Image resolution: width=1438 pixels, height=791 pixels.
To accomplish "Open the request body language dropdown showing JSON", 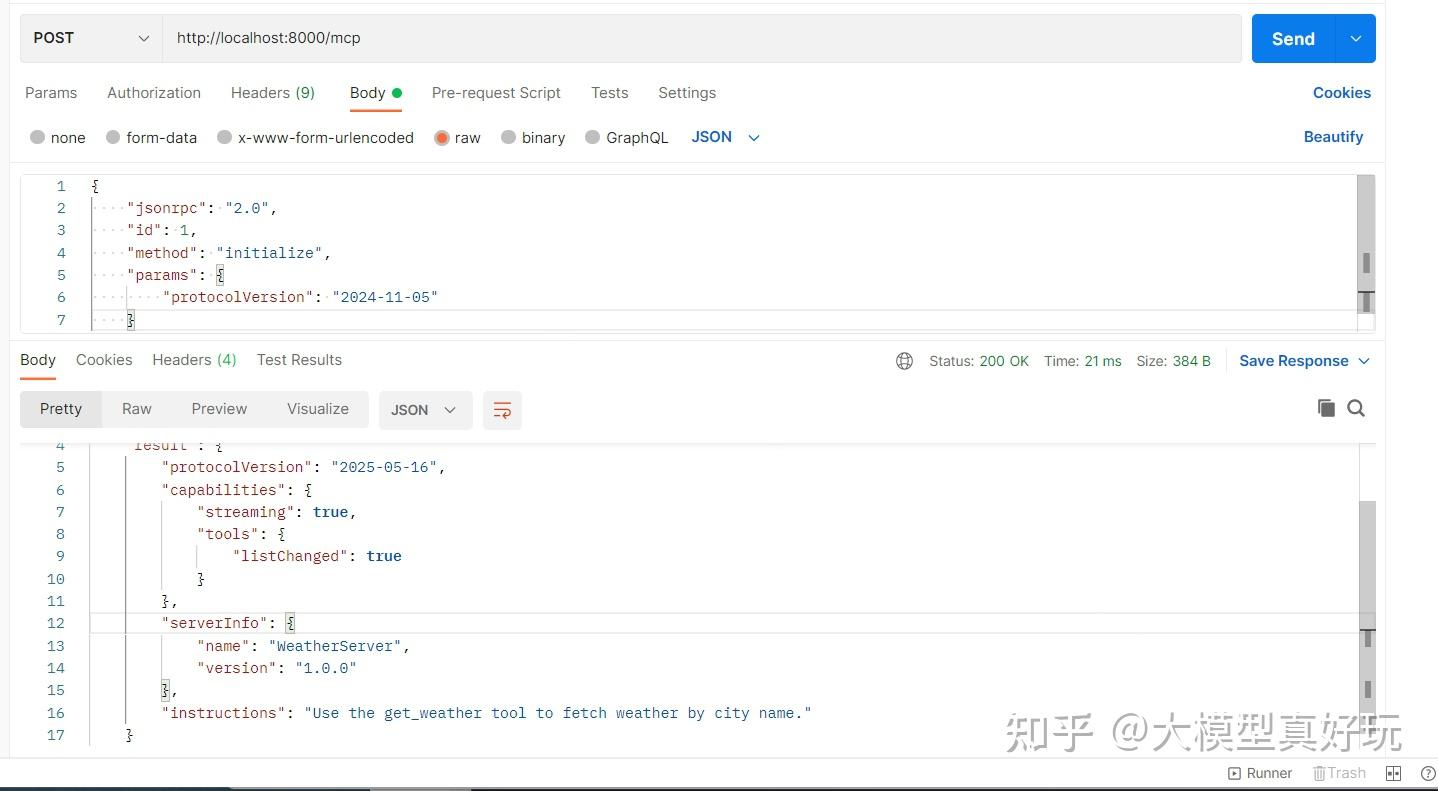I will point(724,137).
